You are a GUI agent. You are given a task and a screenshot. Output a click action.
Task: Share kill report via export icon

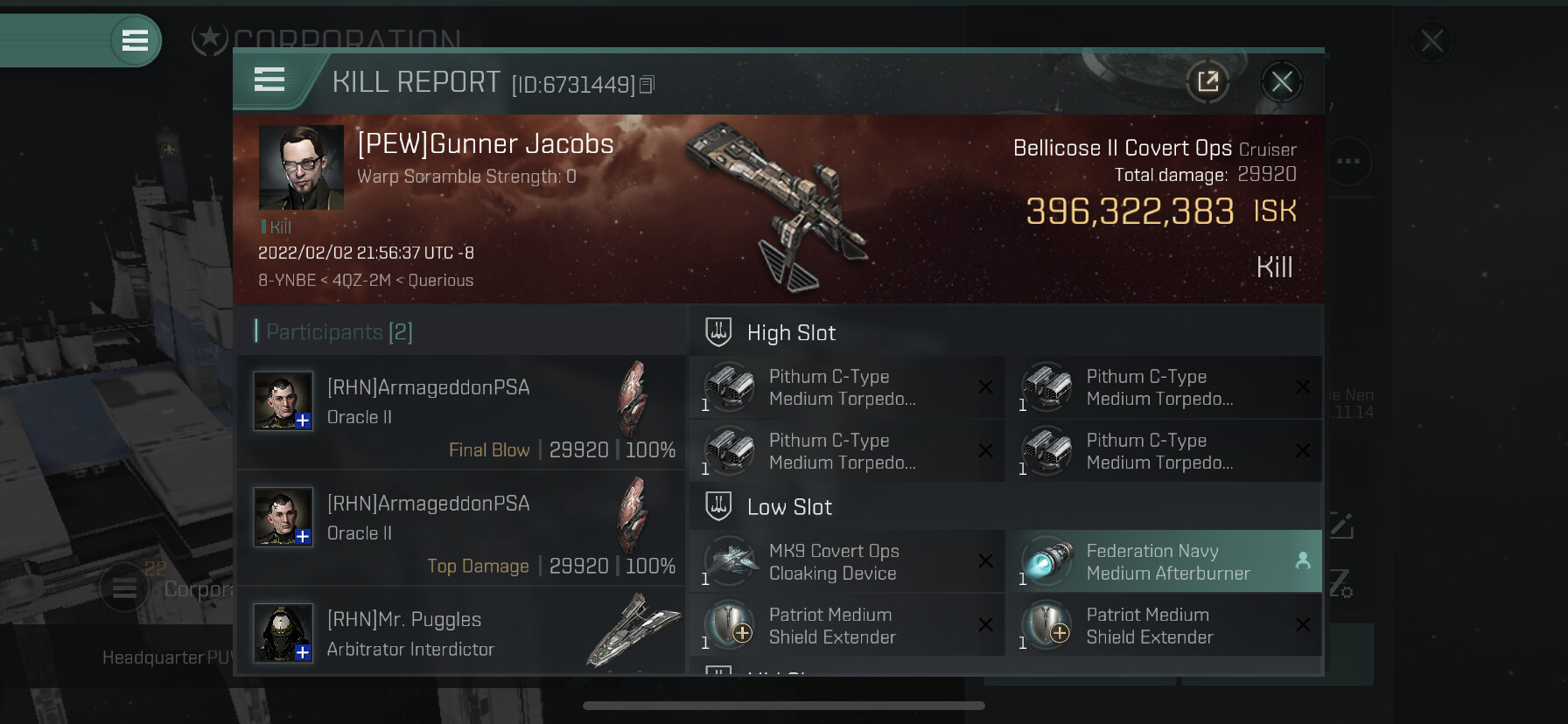pos(1207,82)
